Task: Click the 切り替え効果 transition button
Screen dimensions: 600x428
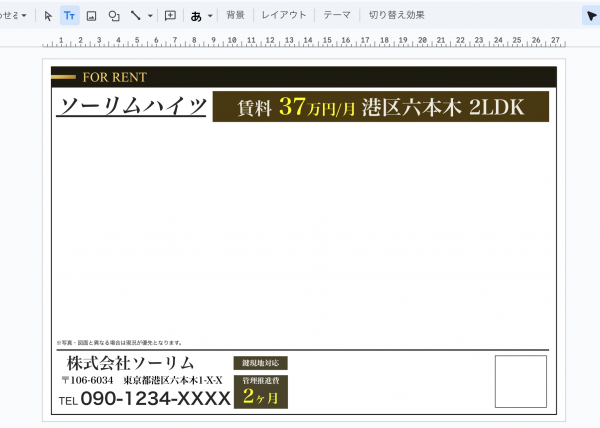Action: pos(396,16)
